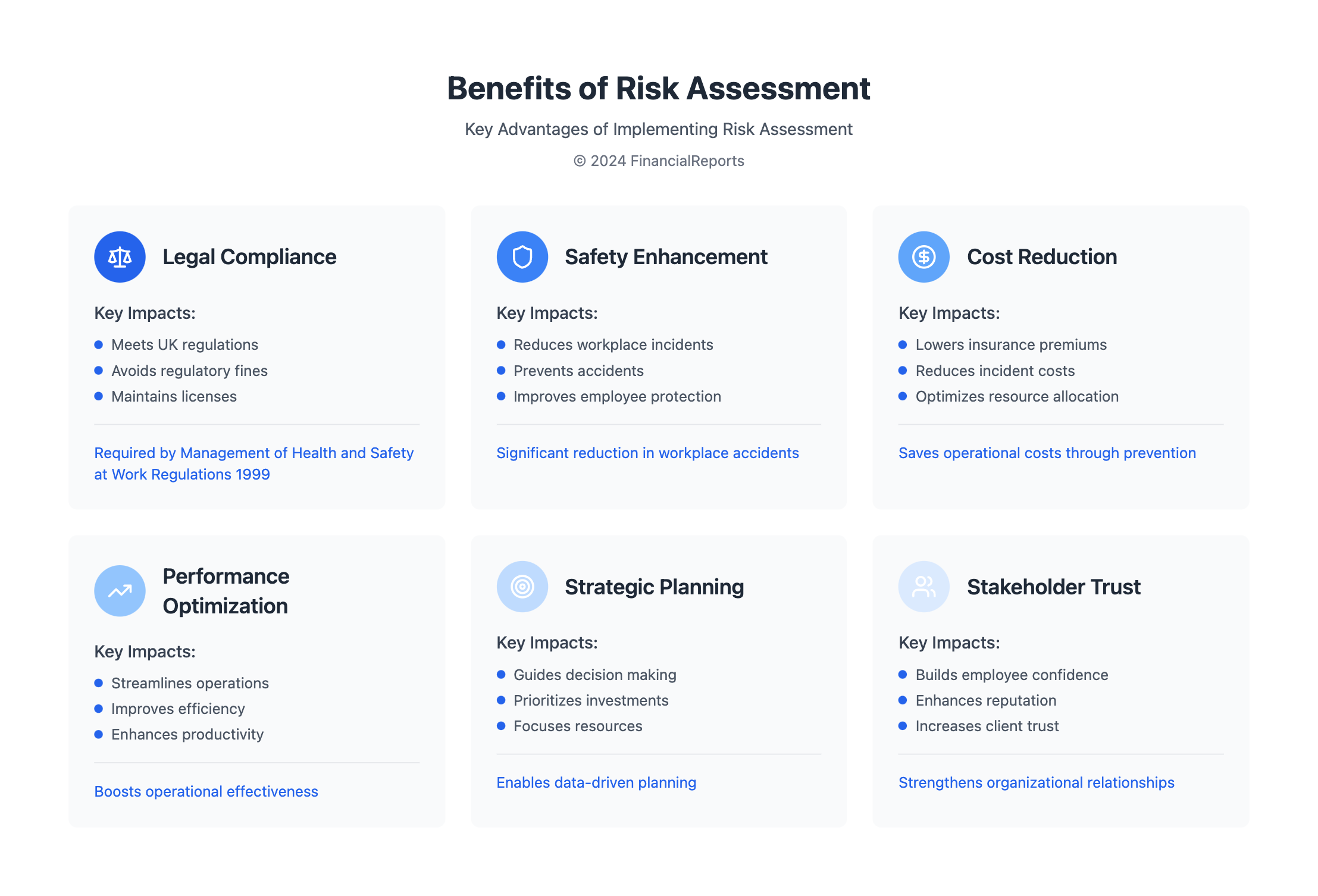
Task: Open 'Enables data-driven planning' link
Action: tap(596, 782)
